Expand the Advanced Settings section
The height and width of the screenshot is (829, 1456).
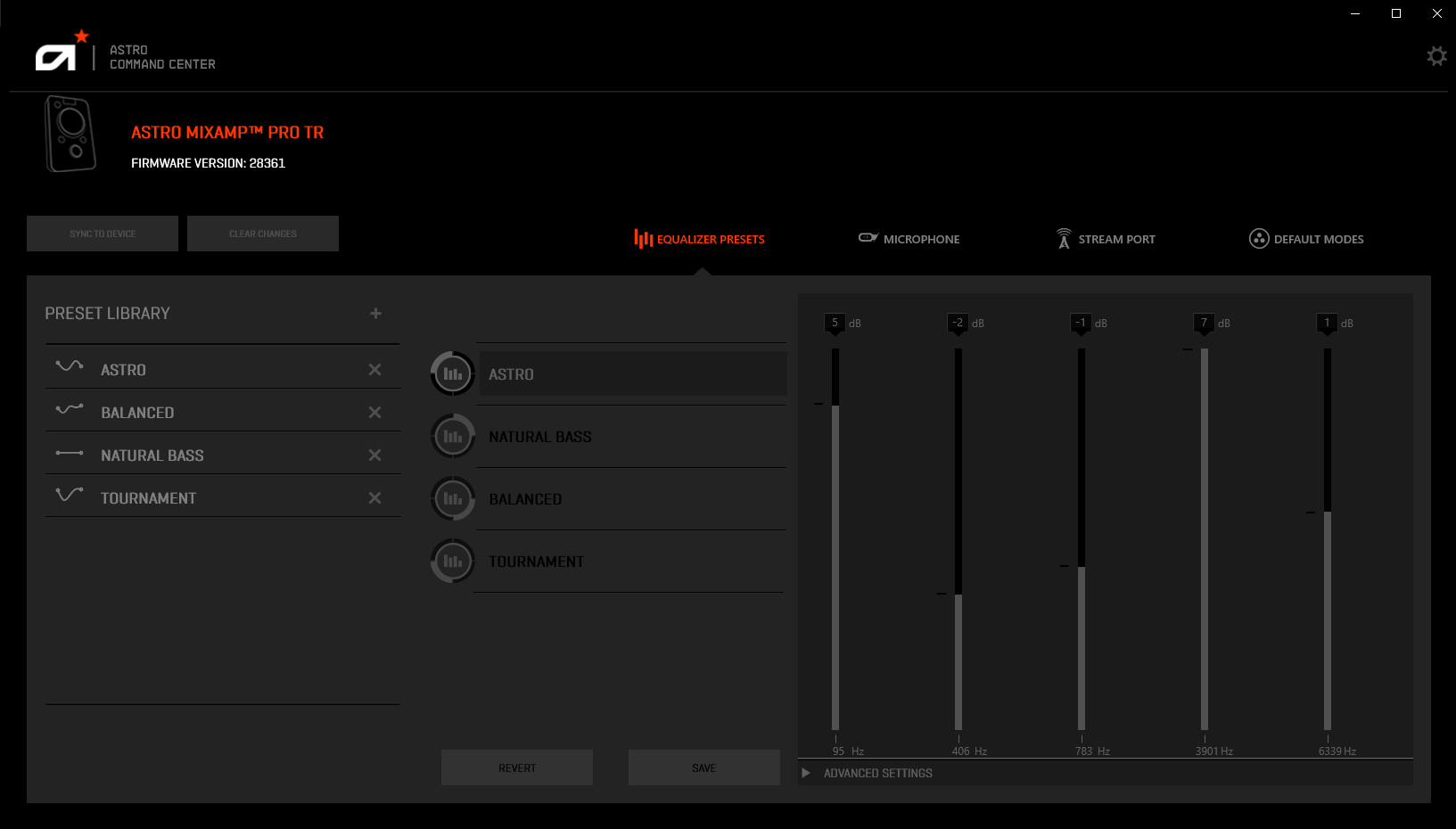point(807,773)
